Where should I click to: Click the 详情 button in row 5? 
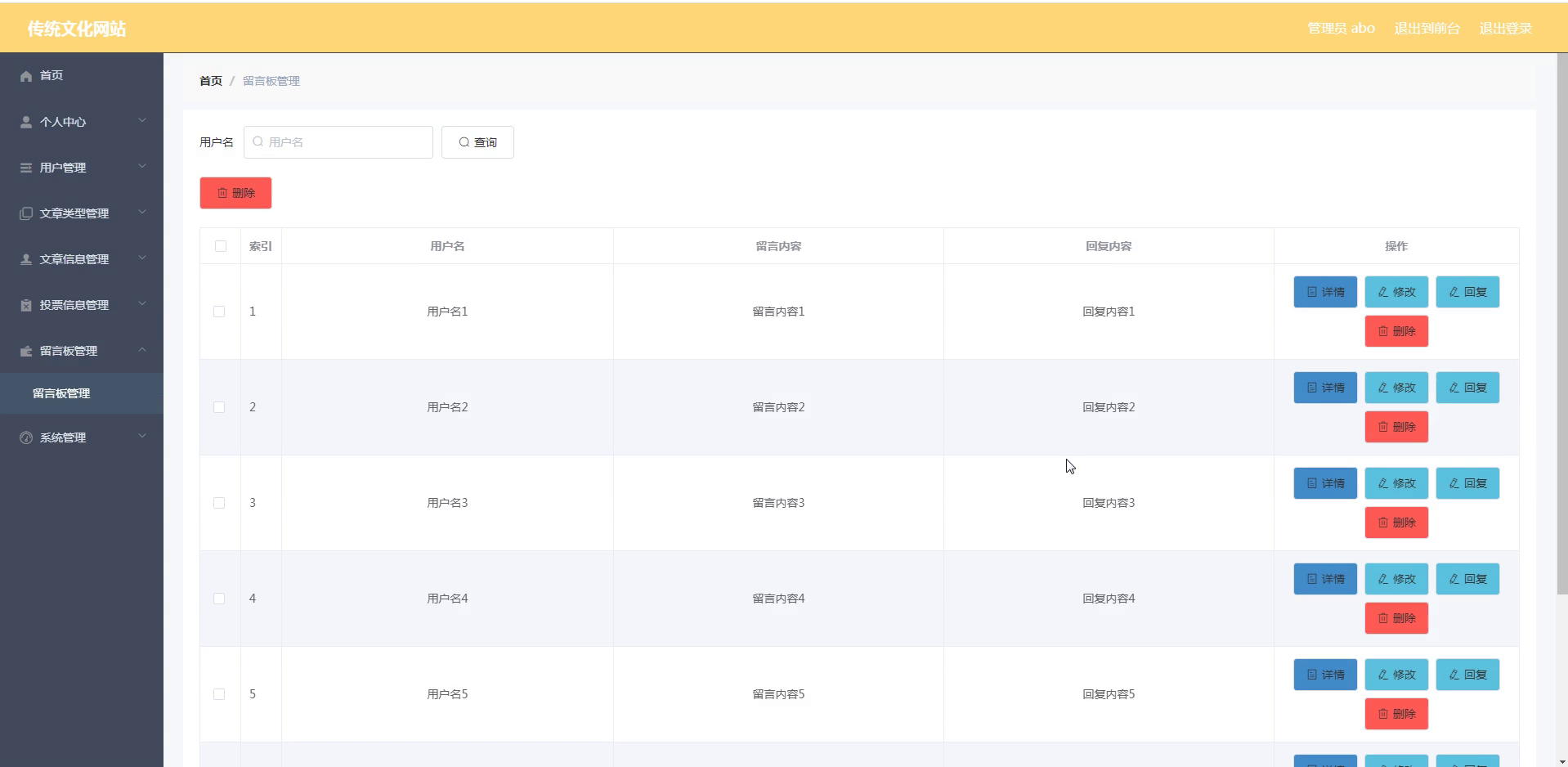tap(1325, 675)
